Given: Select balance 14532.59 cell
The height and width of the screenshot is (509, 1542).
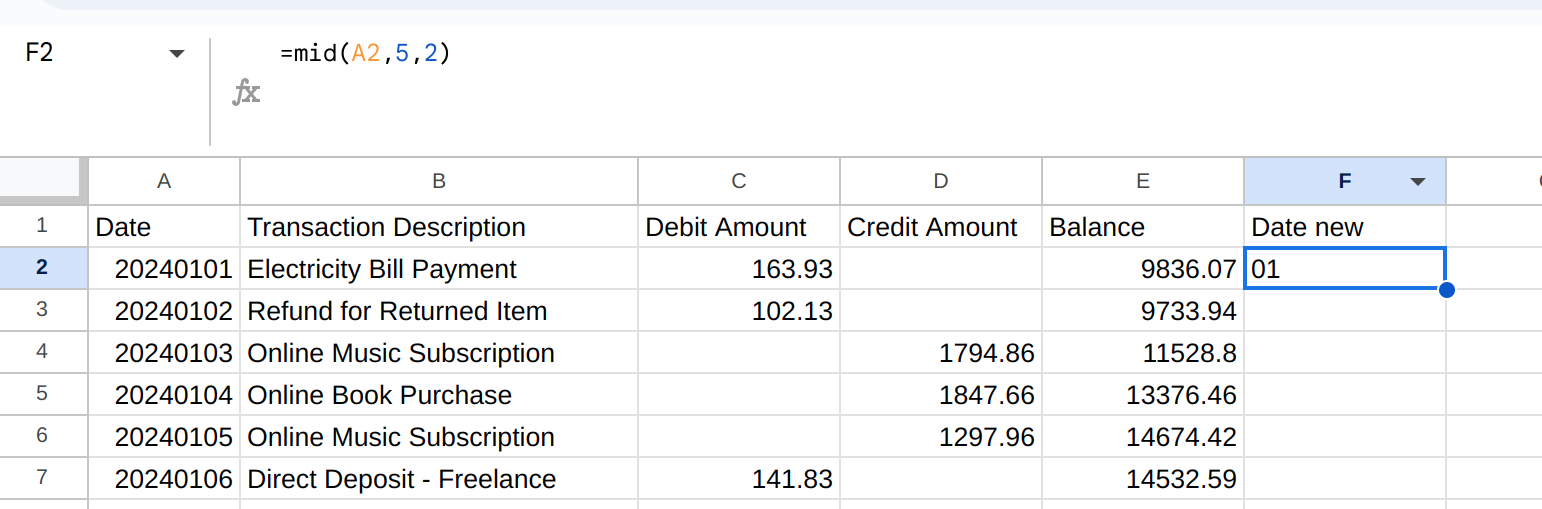Looking at the screenshot, I should 1143,479.
